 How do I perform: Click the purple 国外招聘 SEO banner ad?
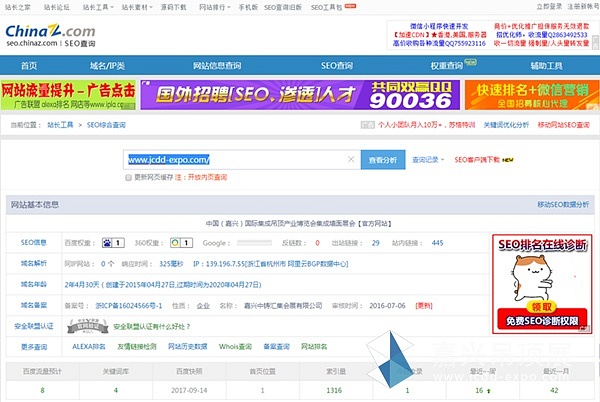(x=300, y=95)
